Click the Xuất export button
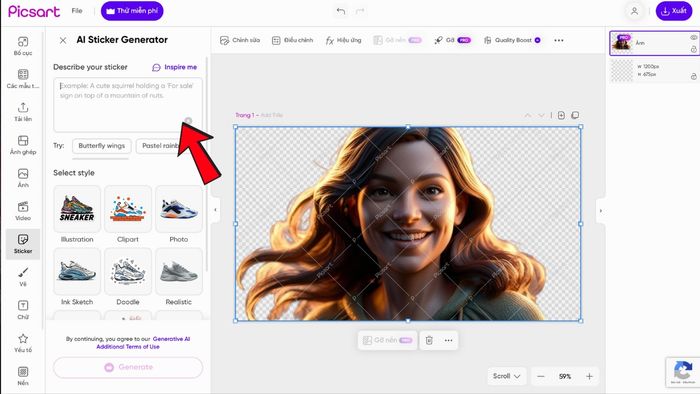This screenshot has width=700, height=394. point(674,11)
